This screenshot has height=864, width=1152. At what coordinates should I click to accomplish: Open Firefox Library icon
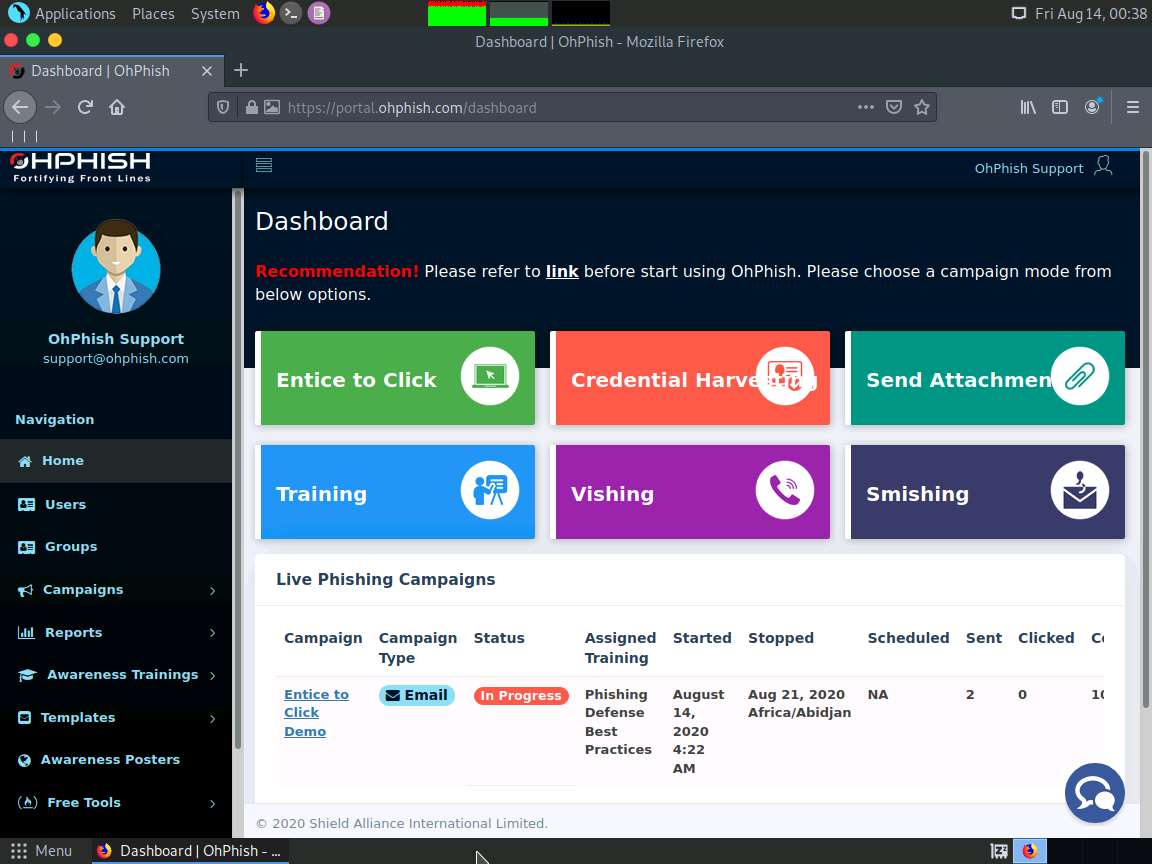coord(1028,107)
